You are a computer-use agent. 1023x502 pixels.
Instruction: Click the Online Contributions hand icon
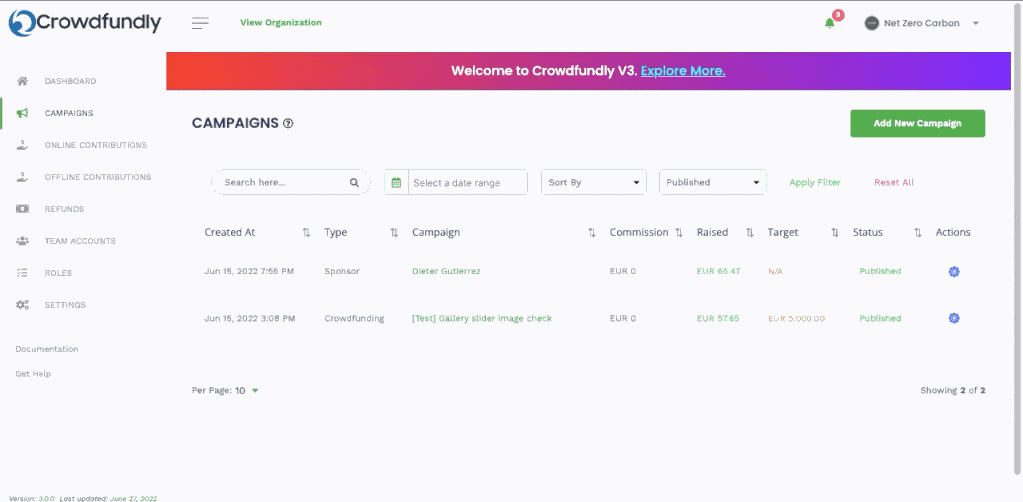click(22, 145)
